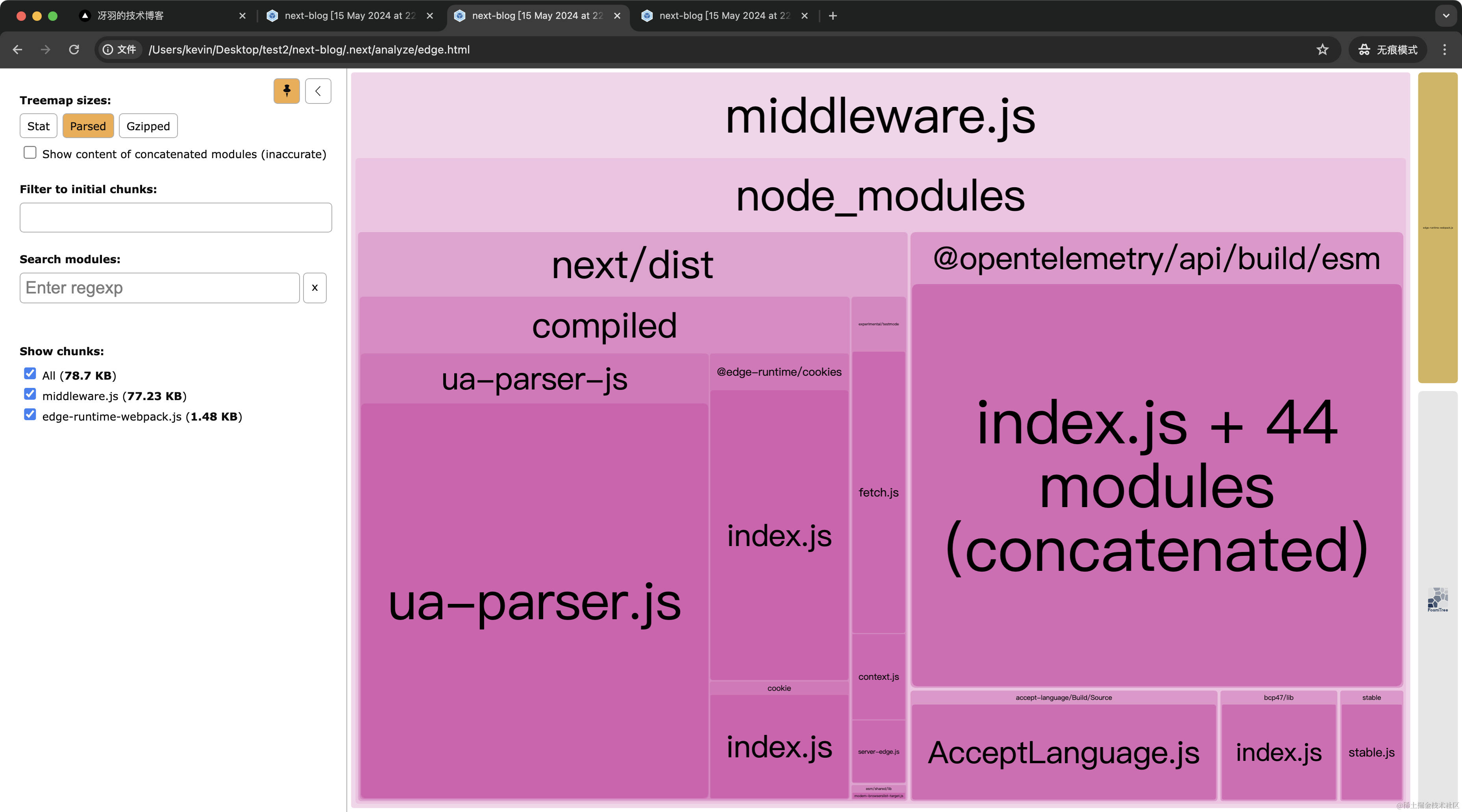
Task: Go back to previous page
Action: click(x=17, y=49)
